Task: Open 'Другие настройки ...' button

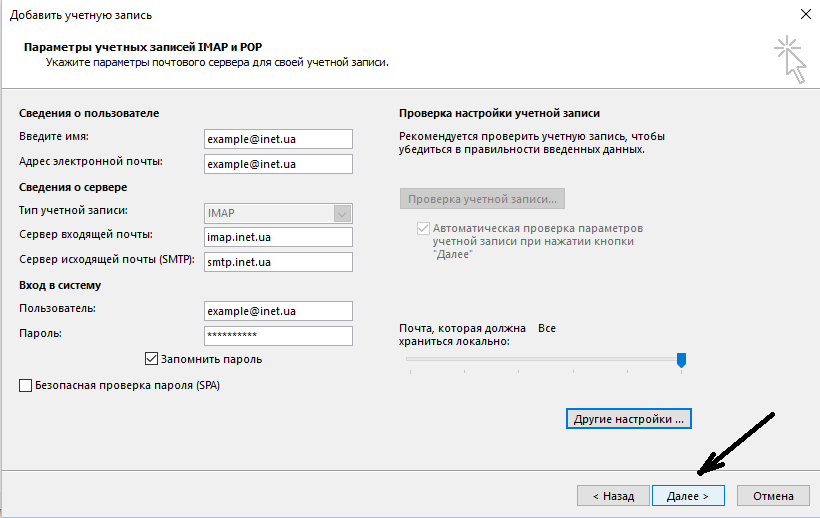Action: pyautogui.click(x=629, y=418)
